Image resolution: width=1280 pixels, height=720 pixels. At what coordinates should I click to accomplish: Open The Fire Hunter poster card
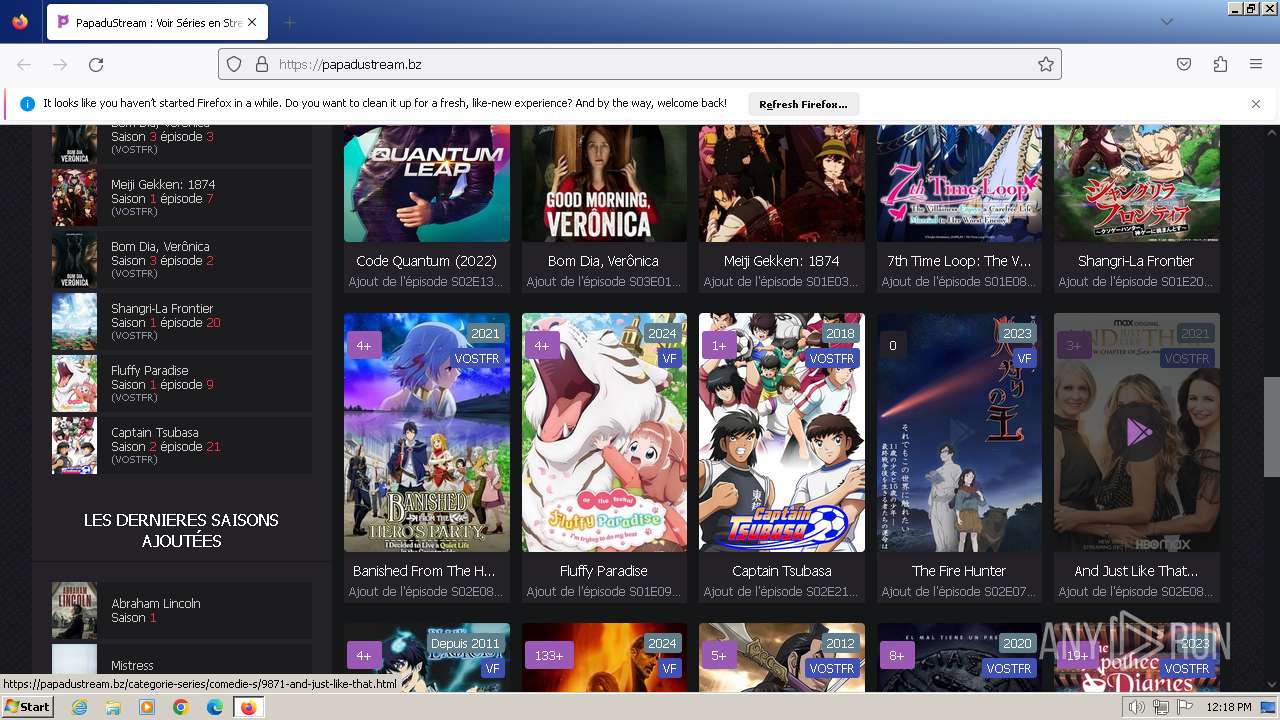[x=959, y=432]
